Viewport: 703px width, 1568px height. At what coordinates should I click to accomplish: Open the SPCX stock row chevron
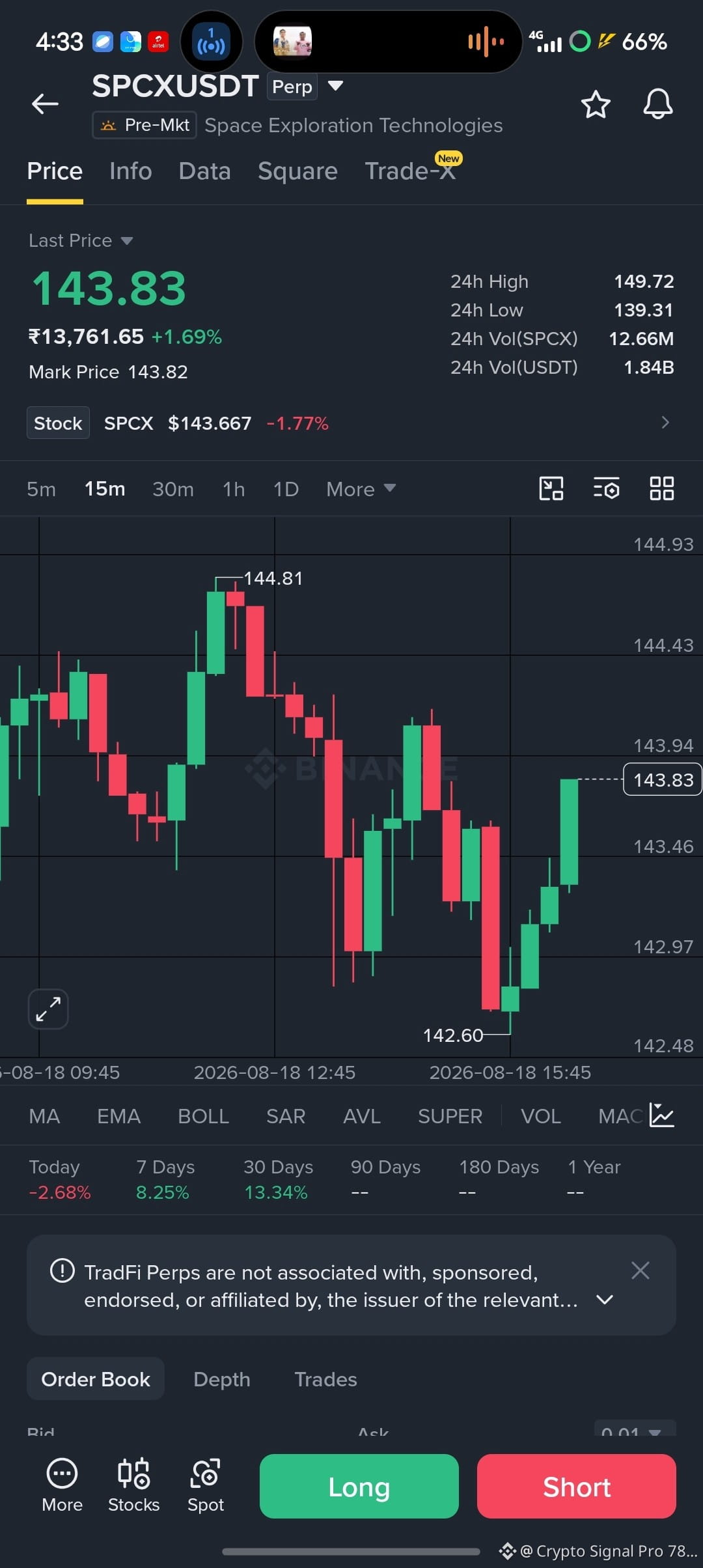coord(665,422)
